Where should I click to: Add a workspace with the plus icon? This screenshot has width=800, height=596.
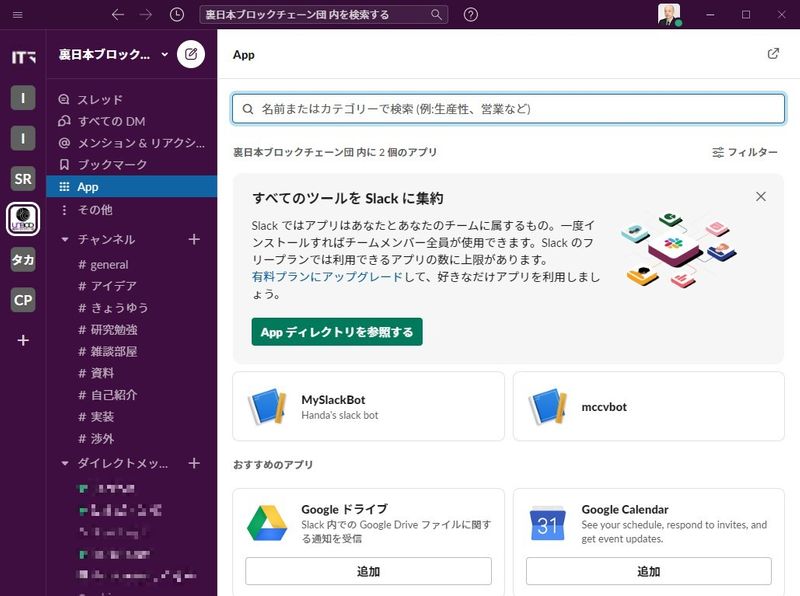(23, 340)
